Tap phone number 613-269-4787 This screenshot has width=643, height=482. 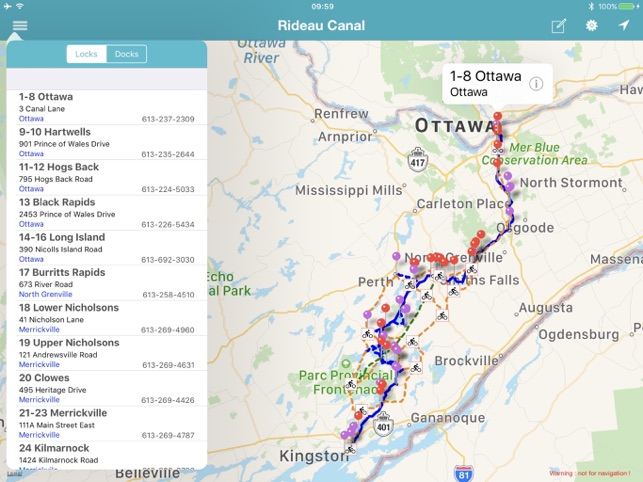168,435
